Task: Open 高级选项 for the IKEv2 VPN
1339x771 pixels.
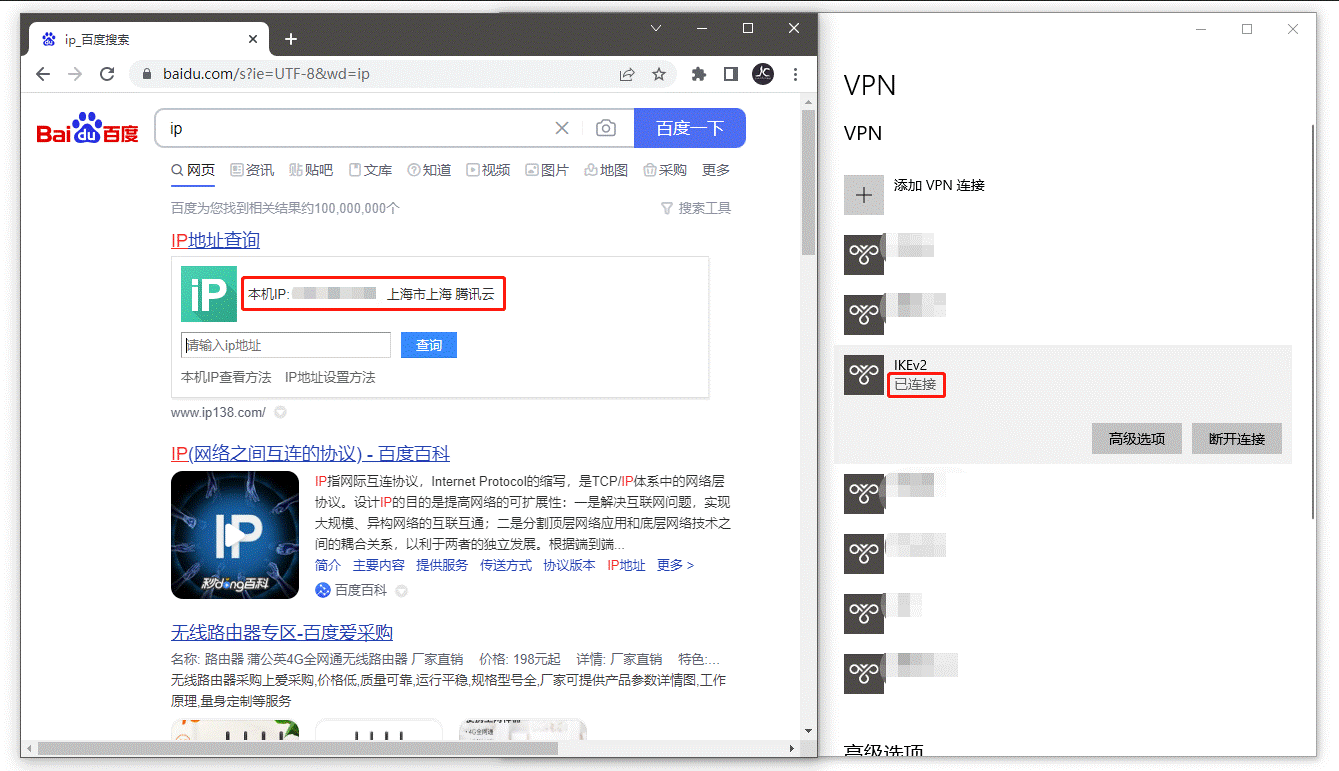Action: pyautogui.click(x=1137, y=439)
